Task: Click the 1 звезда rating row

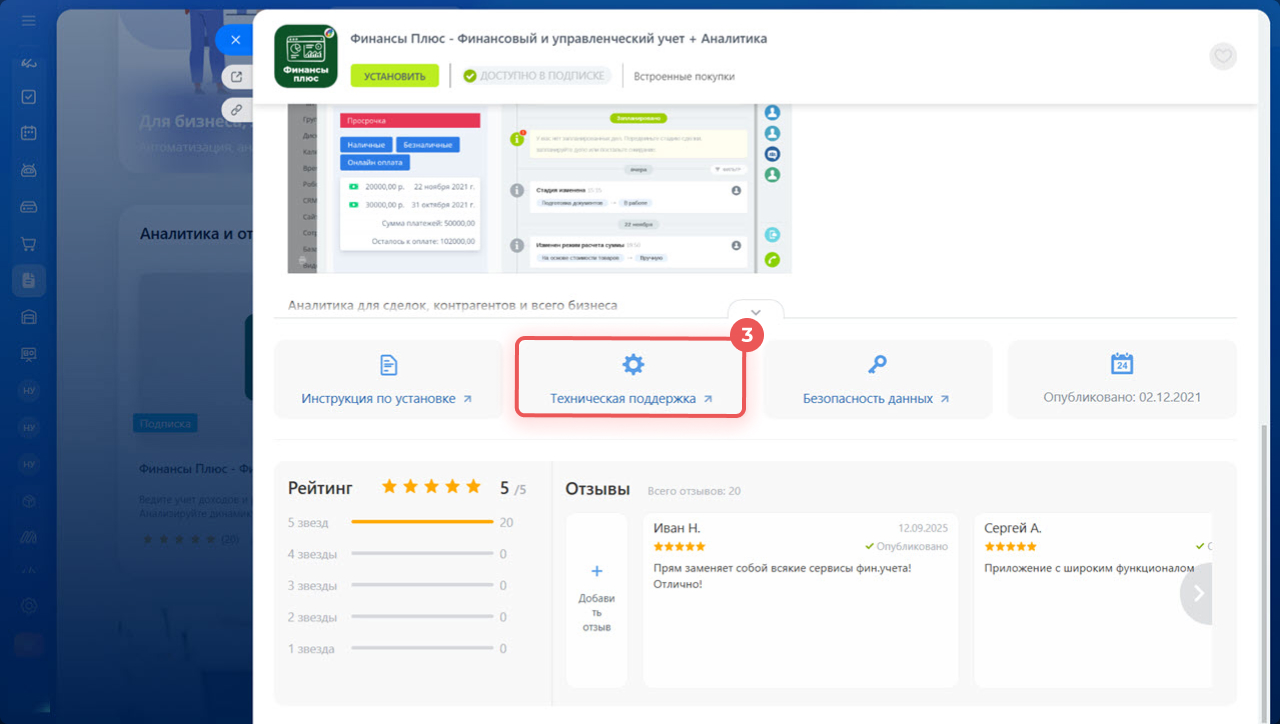Action: tap(400, 649)
